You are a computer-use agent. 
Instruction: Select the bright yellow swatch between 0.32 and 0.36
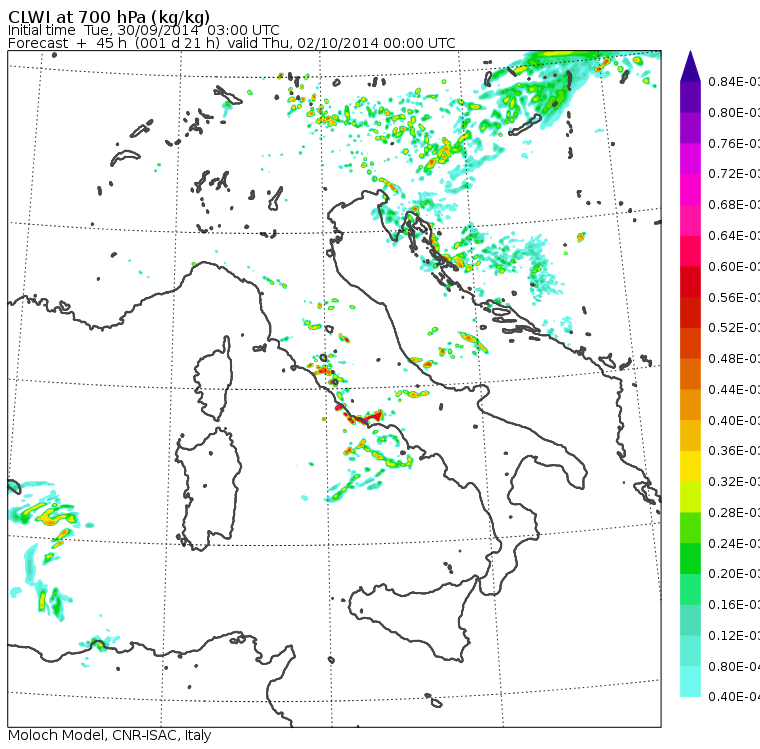tap(690, 466)
